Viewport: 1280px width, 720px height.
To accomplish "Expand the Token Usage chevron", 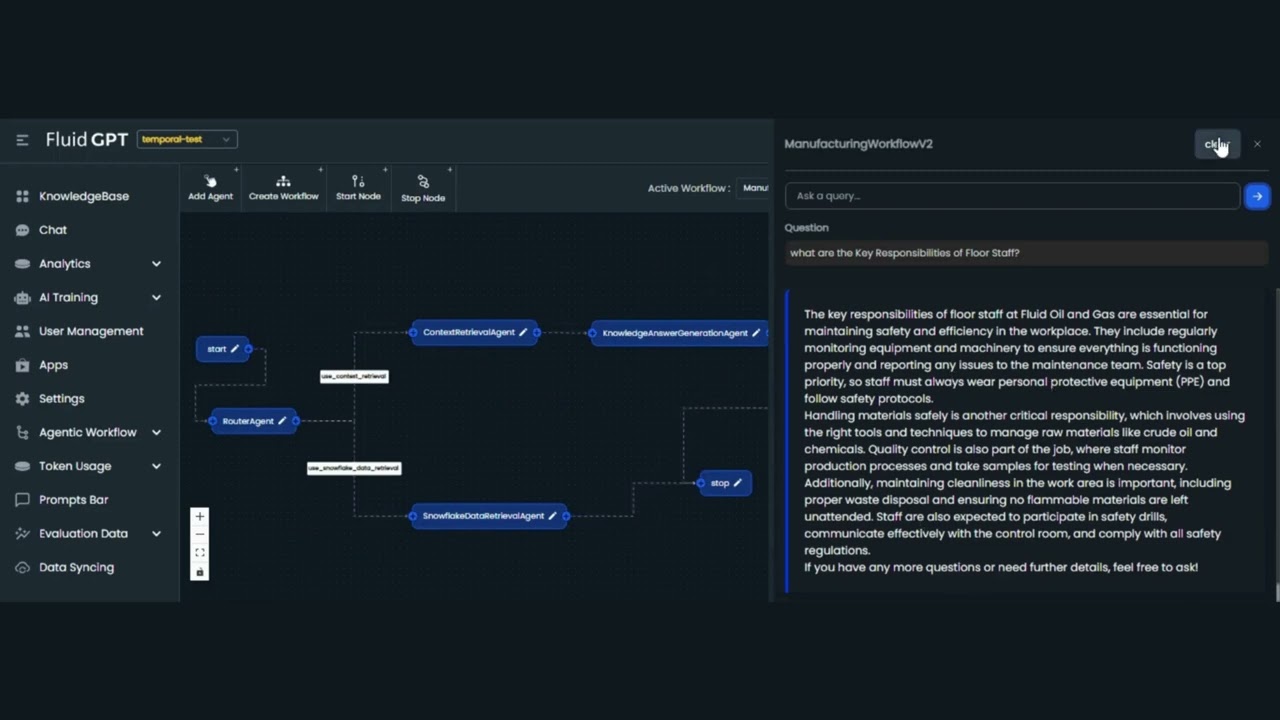I will pyautogui.click(x=156, y=466).
